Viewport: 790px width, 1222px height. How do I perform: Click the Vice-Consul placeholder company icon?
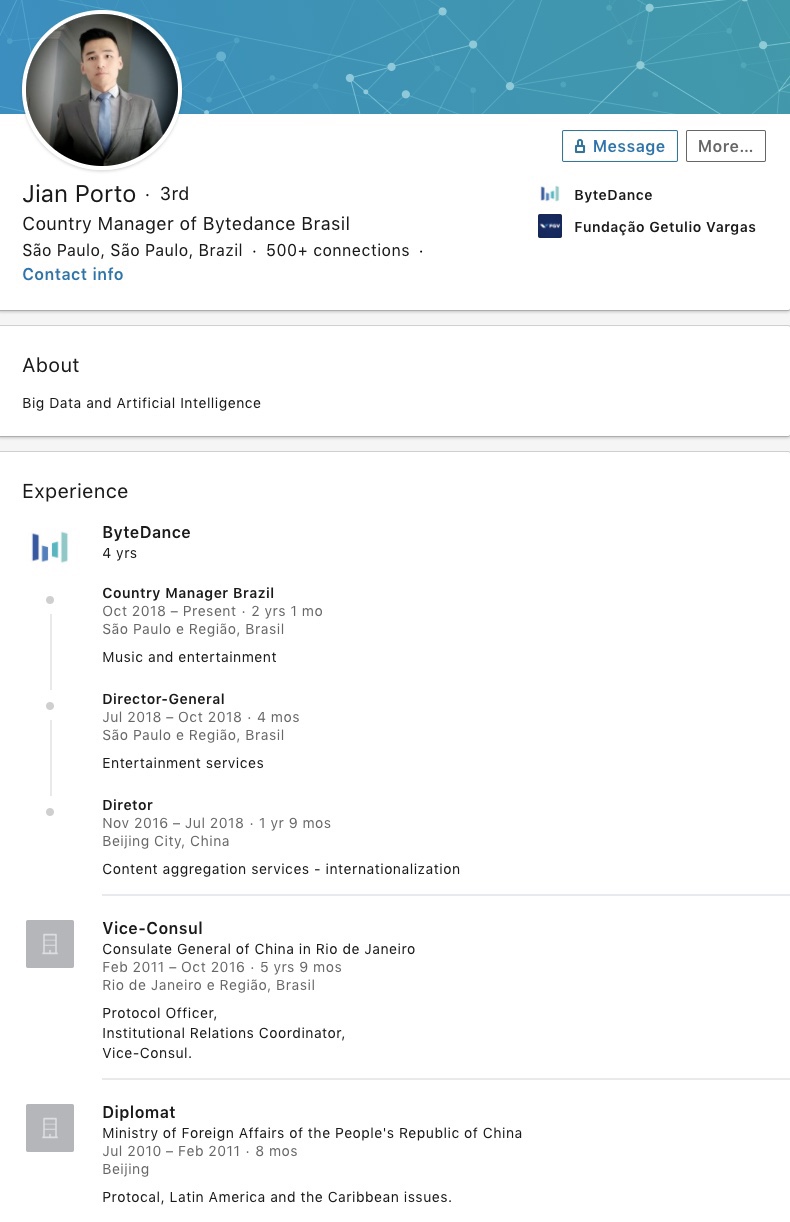click(x=50, y=944)
